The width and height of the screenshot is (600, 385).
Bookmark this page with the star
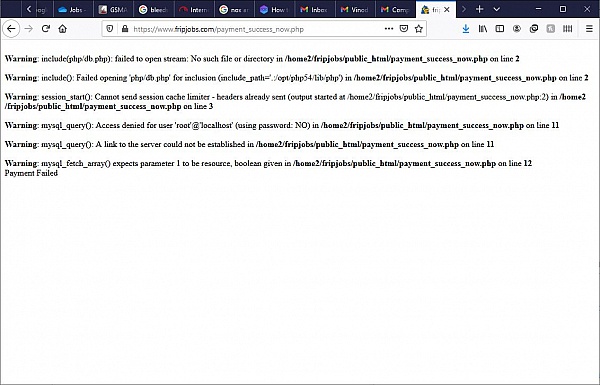[419, 29]
